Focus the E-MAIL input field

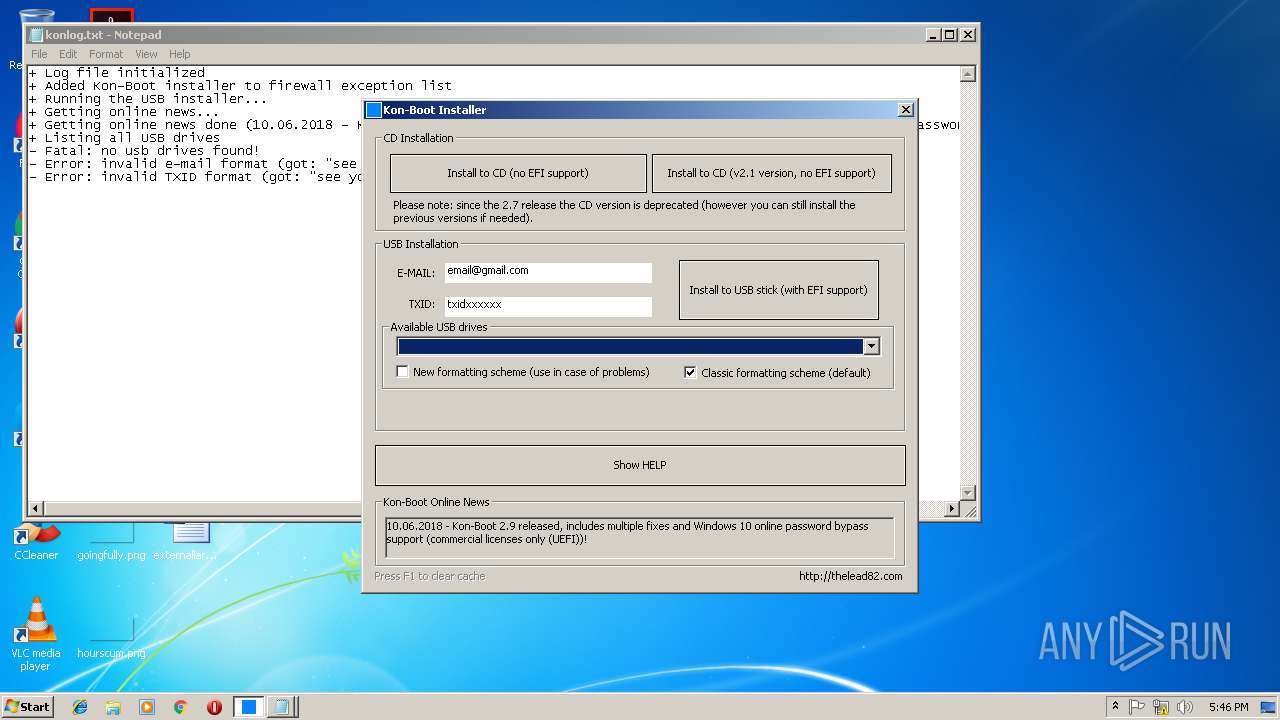548,272
